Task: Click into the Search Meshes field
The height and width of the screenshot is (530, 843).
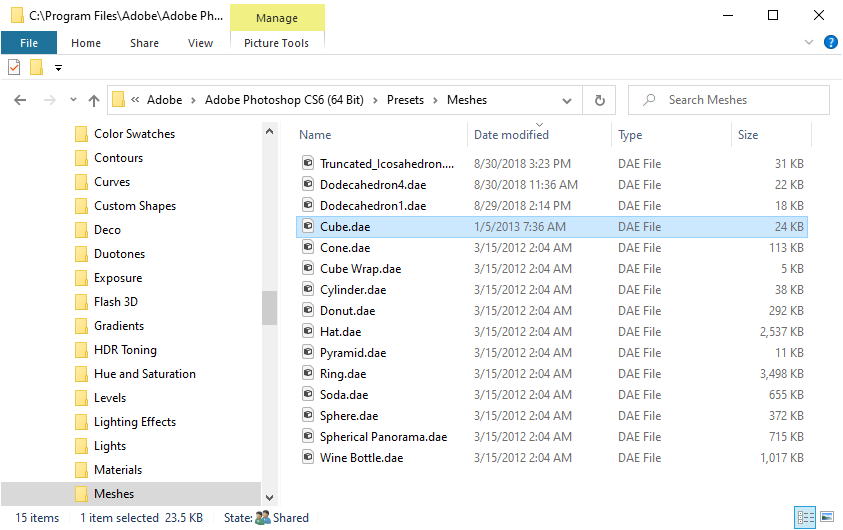Action: click(x=728, y=100)
